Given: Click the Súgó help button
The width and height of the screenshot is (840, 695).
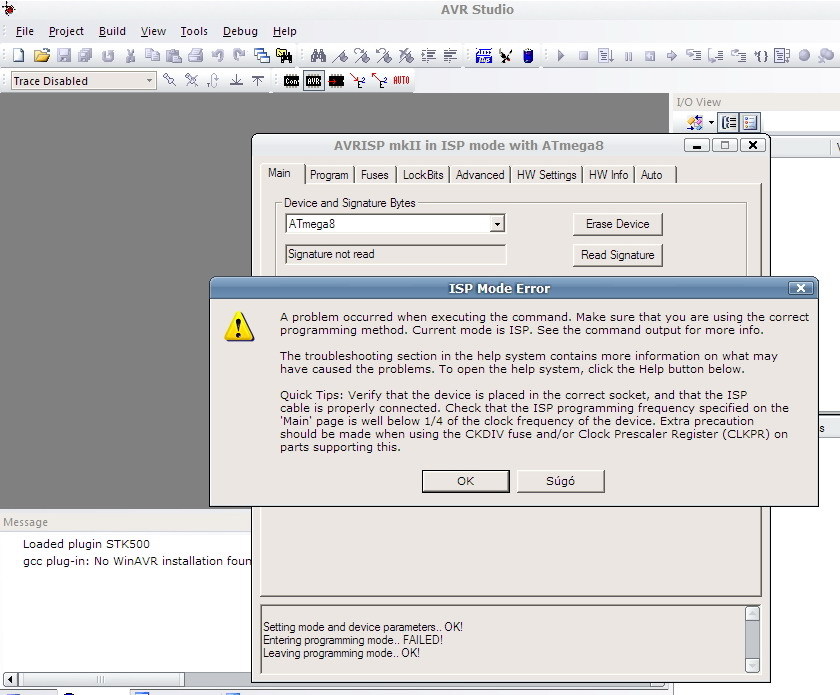Looking at the screenshot, I should point(560,481).
